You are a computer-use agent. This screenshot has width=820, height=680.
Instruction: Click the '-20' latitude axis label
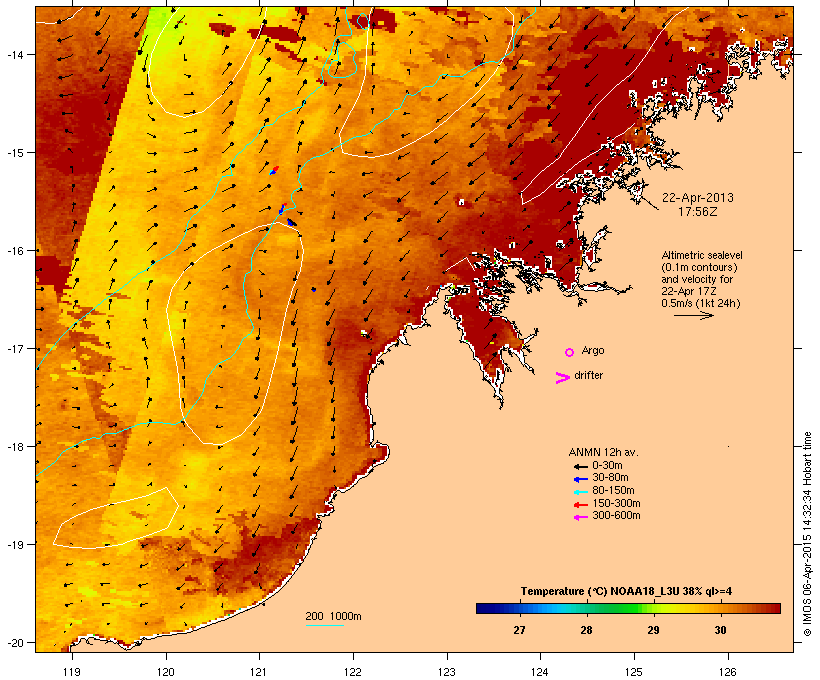click(x=14, y=643)
